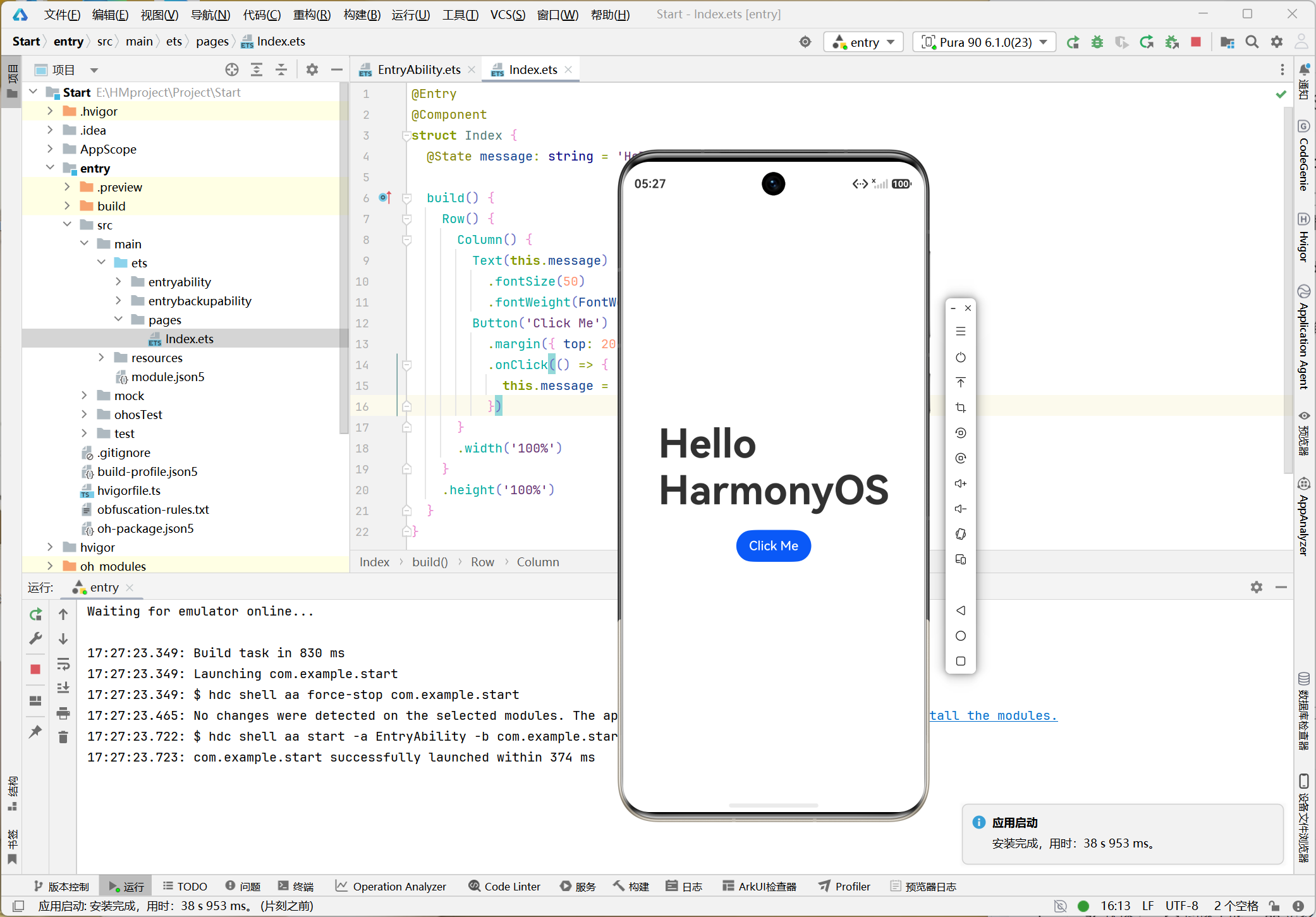Image resolution: width=1316 pixels, height=917 pixels.
Task: Expand the .hvigor folder
Action: click(x=50, y=111)
